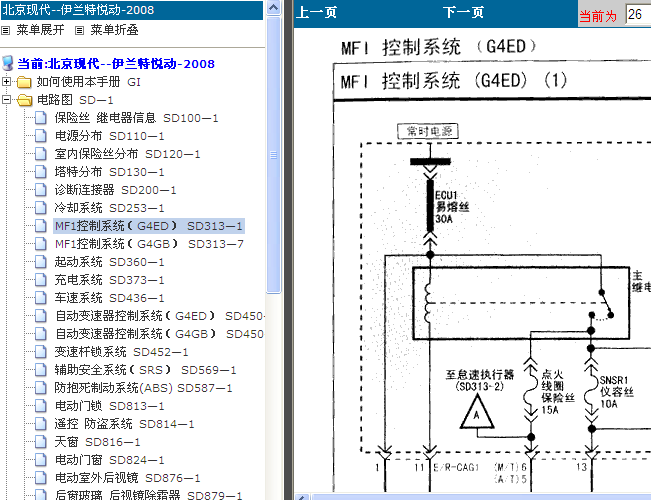Open 电动室外后视镜 SD876-1

click(x=127, y=478)
